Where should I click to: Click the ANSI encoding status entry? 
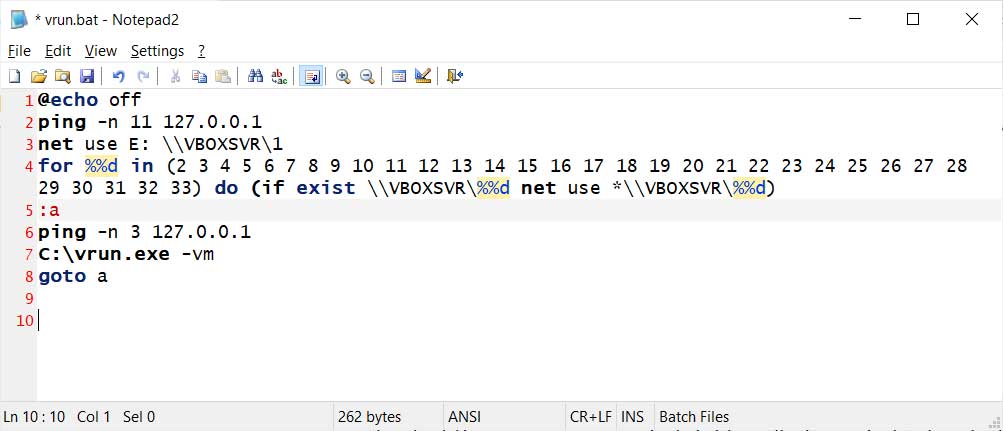pos(464,417)
